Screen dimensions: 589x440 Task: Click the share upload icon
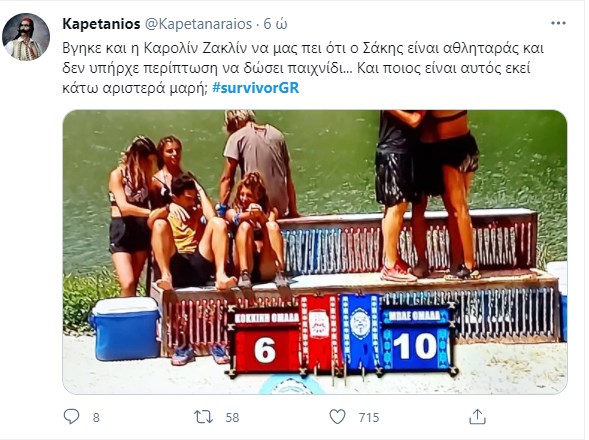[477, 417]
